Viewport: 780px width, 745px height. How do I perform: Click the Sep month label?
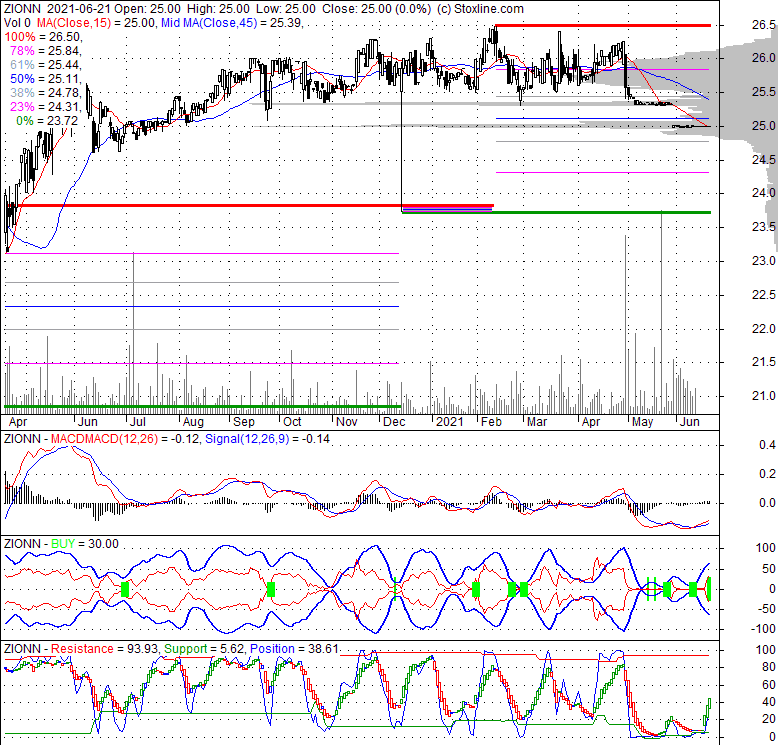(x=244, y=422)
